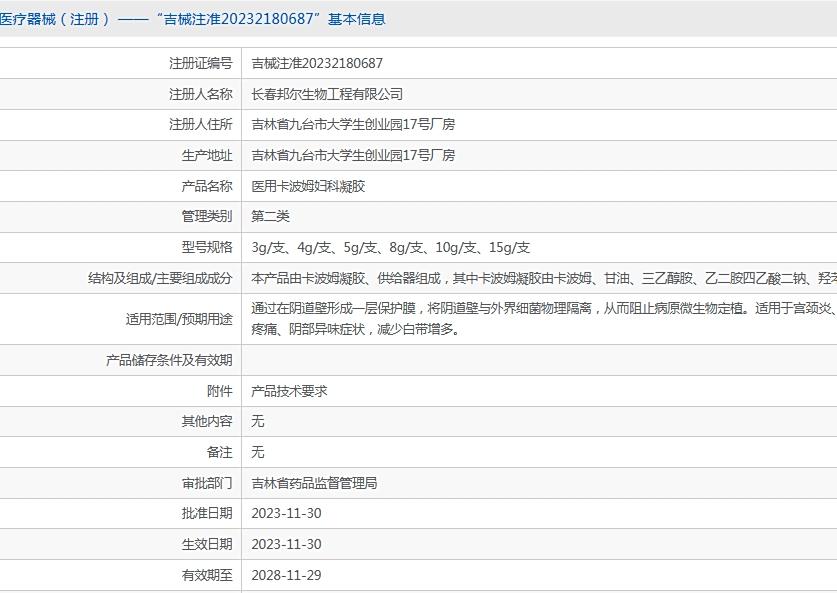Select product name 医用卡波姆妇科凝胶
The image size is (837, 593).
tap(308, 186)
